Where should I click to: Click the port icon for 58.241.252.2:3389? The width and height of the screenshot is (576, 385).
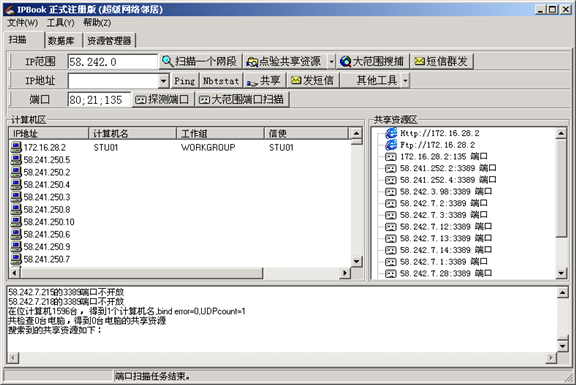click(x=390, y=169)
